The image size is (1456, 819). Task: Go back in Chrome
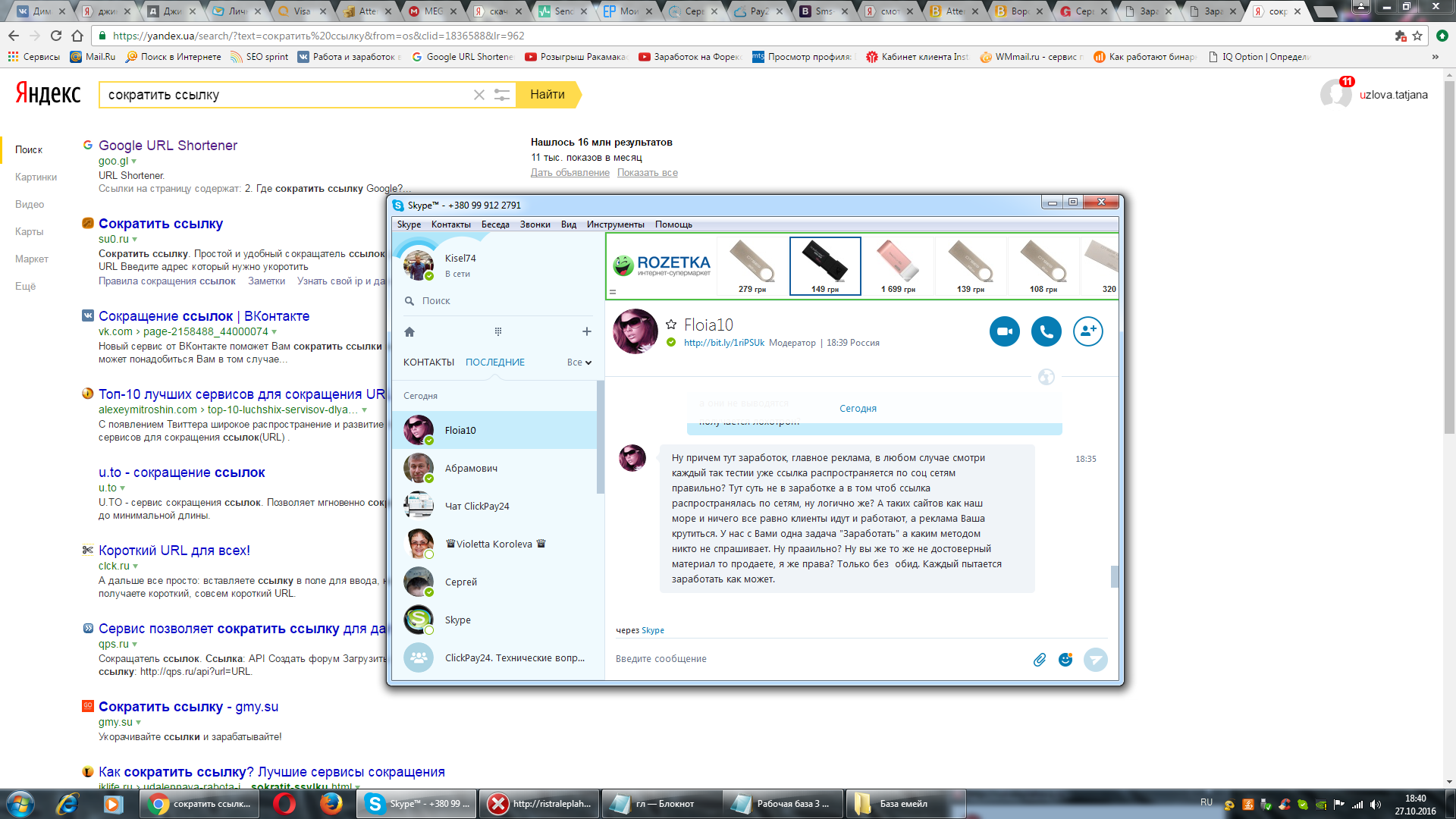point(14,36)
